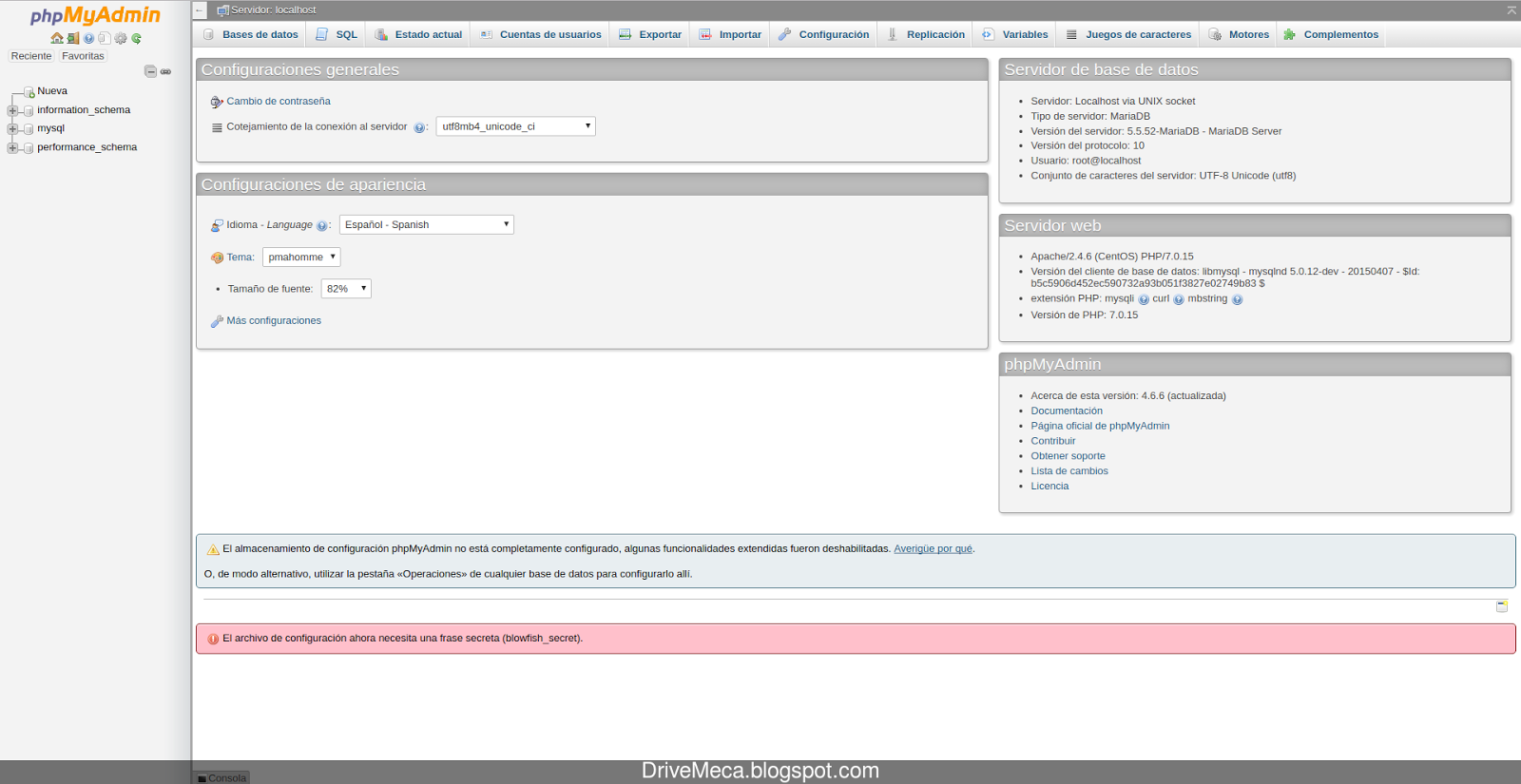Open the Importar tab
This screenshot has height=784, width=1521.
coord(730,34)
